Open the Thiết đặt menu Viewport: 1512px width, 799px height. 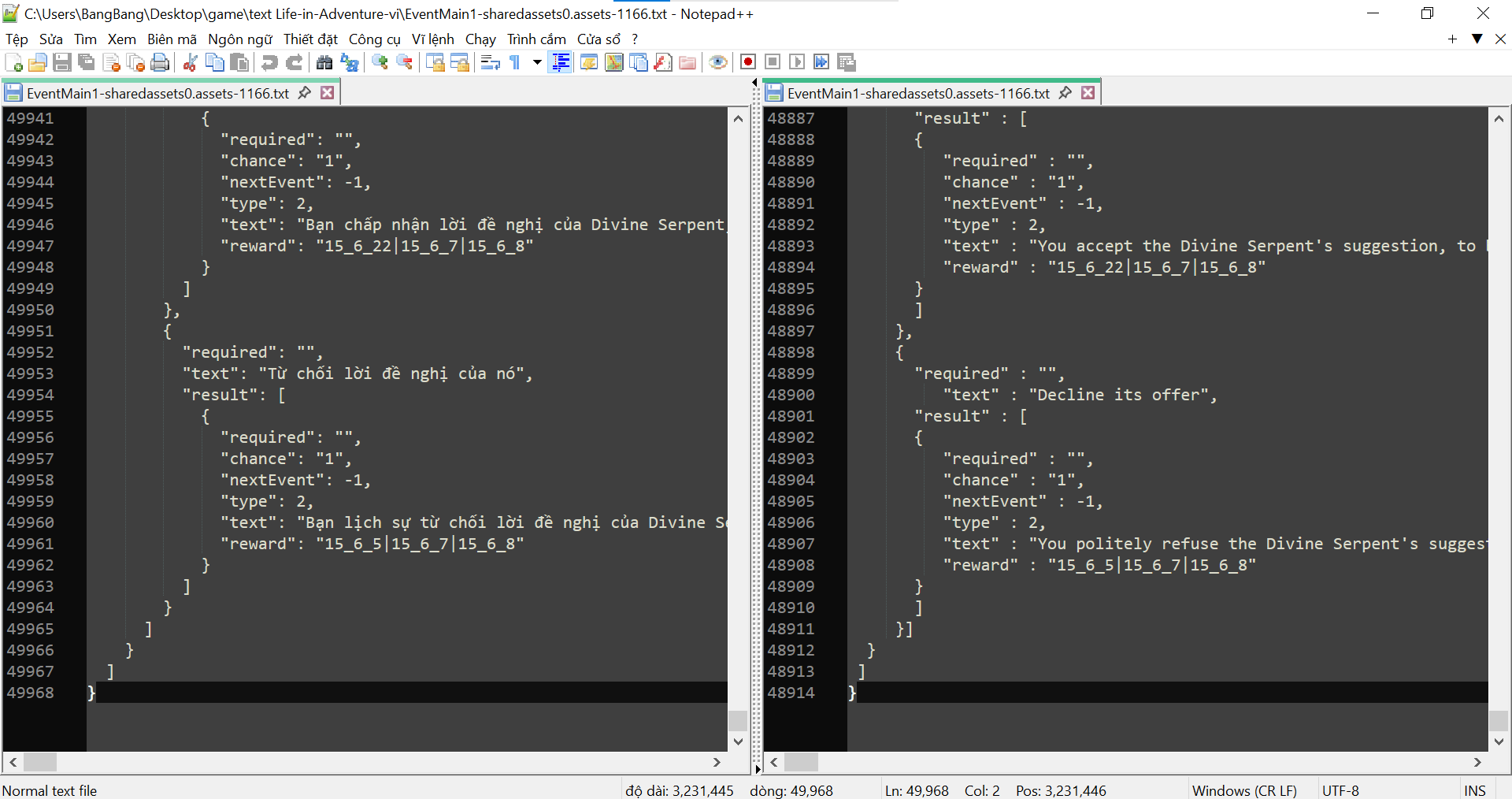[x=310, y=39]
